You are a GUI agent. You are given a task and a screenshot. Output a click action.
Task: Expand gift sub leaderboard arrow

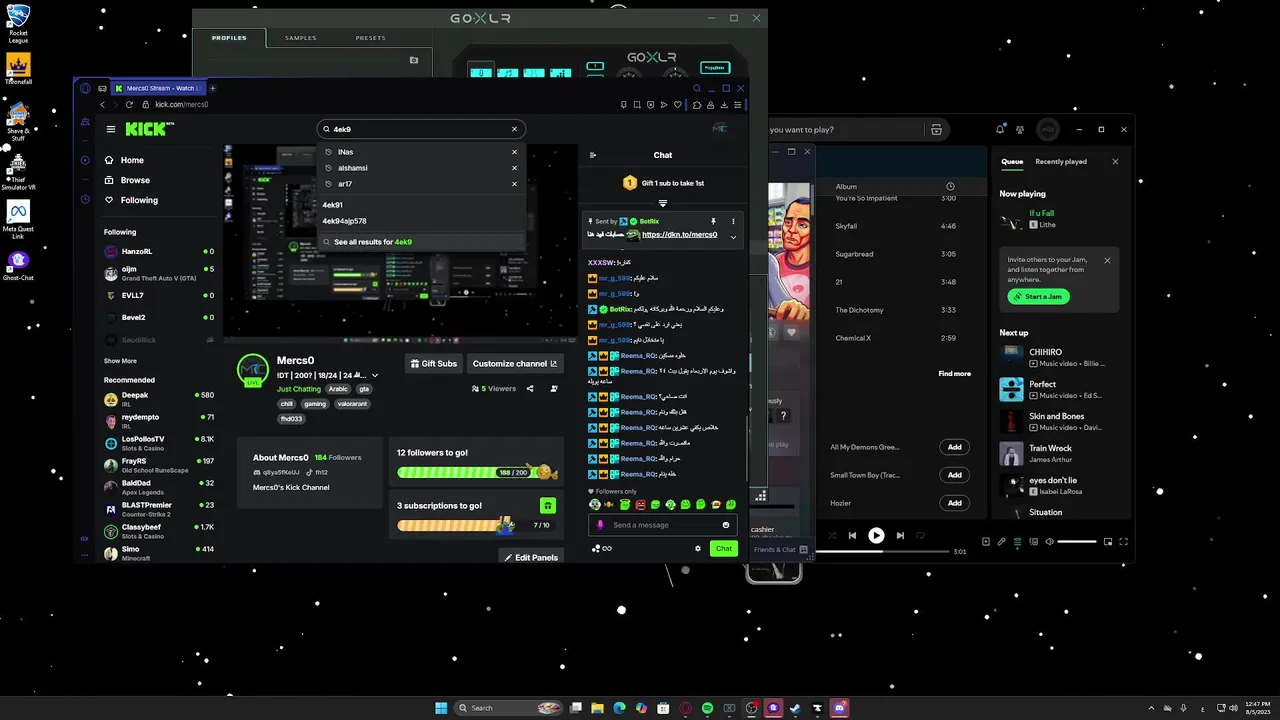click(662, 203)
